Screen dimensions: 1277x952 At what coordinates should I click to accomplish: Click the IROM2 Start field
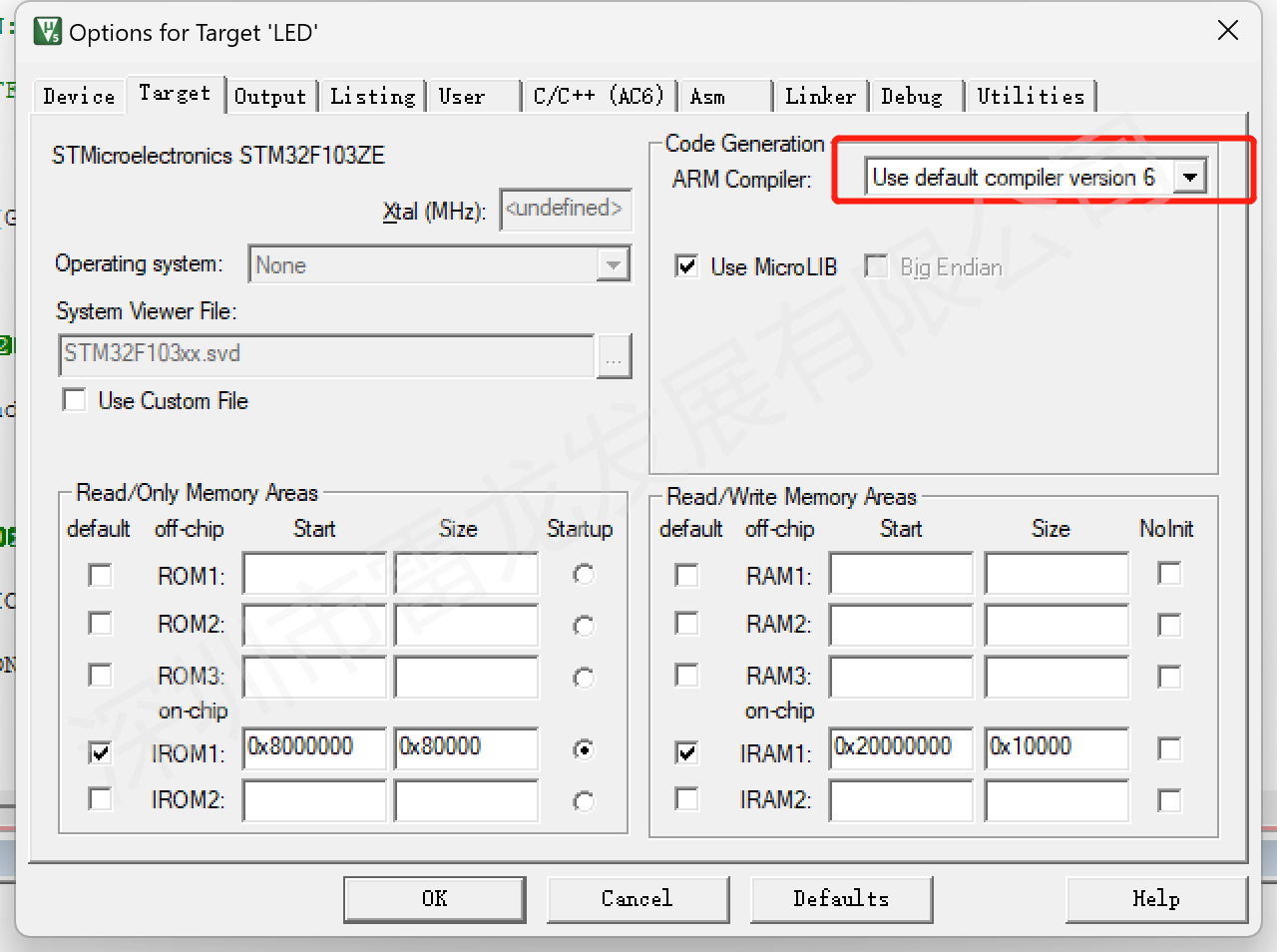coord(314,800)
